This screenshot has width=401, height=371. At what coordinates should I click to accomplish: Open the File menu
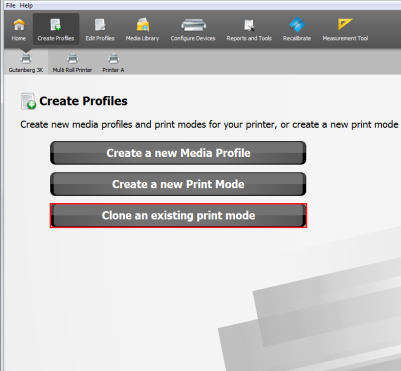coord(11,5)
